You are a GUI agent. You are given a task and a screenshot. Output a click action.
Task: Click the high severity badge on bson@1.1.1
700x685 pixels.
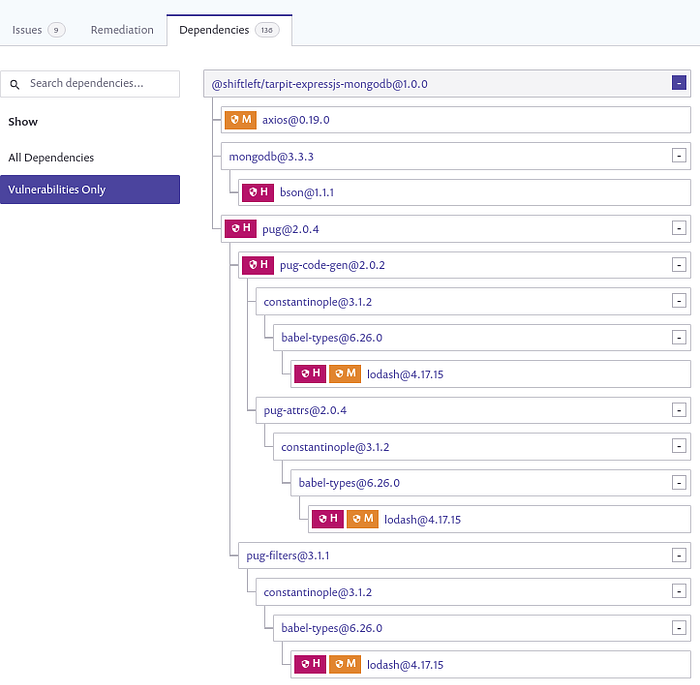tap(258, 192)
